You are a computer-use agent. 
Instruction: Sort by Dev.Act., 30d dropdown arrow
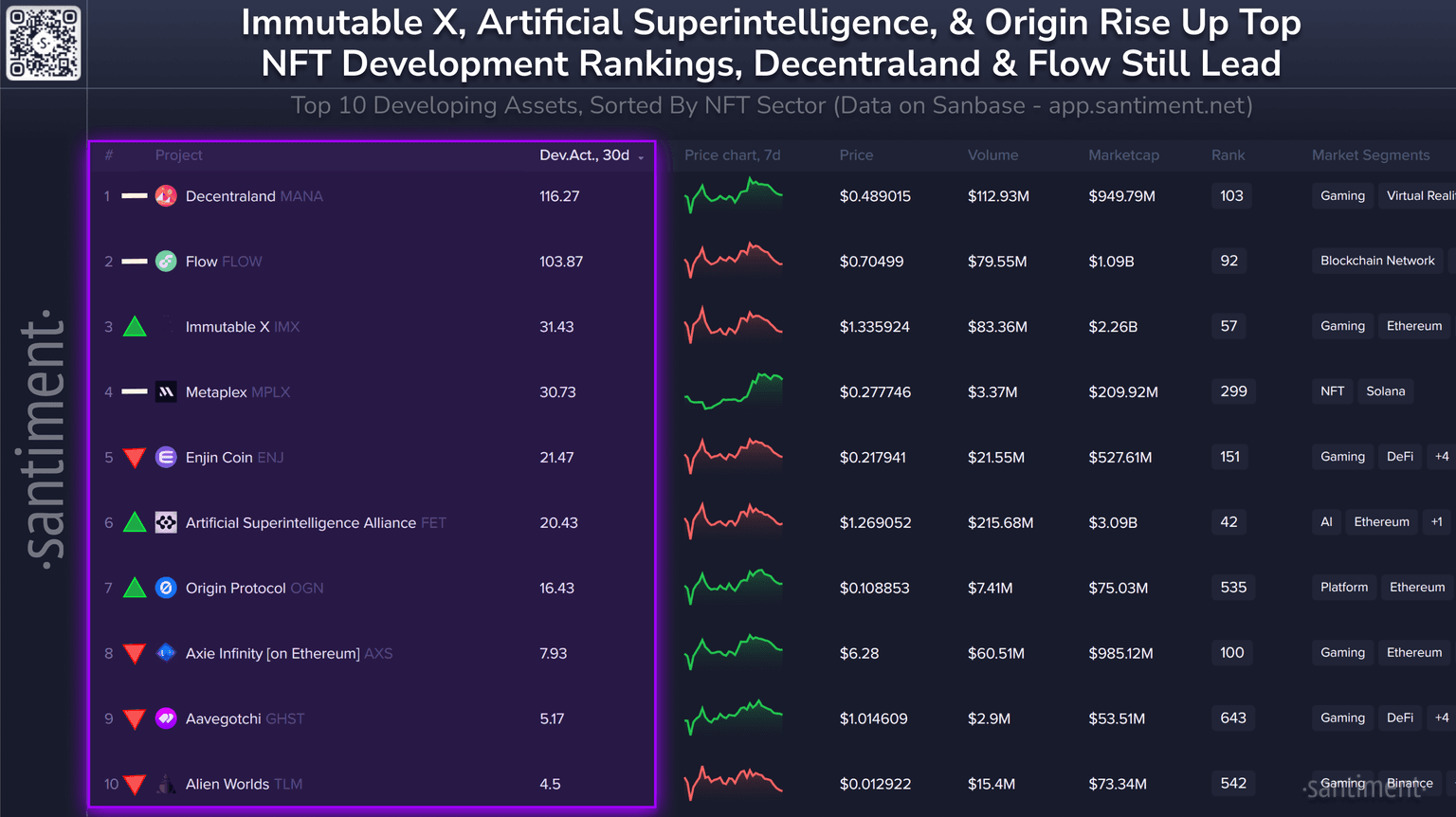tap(642, 157)
